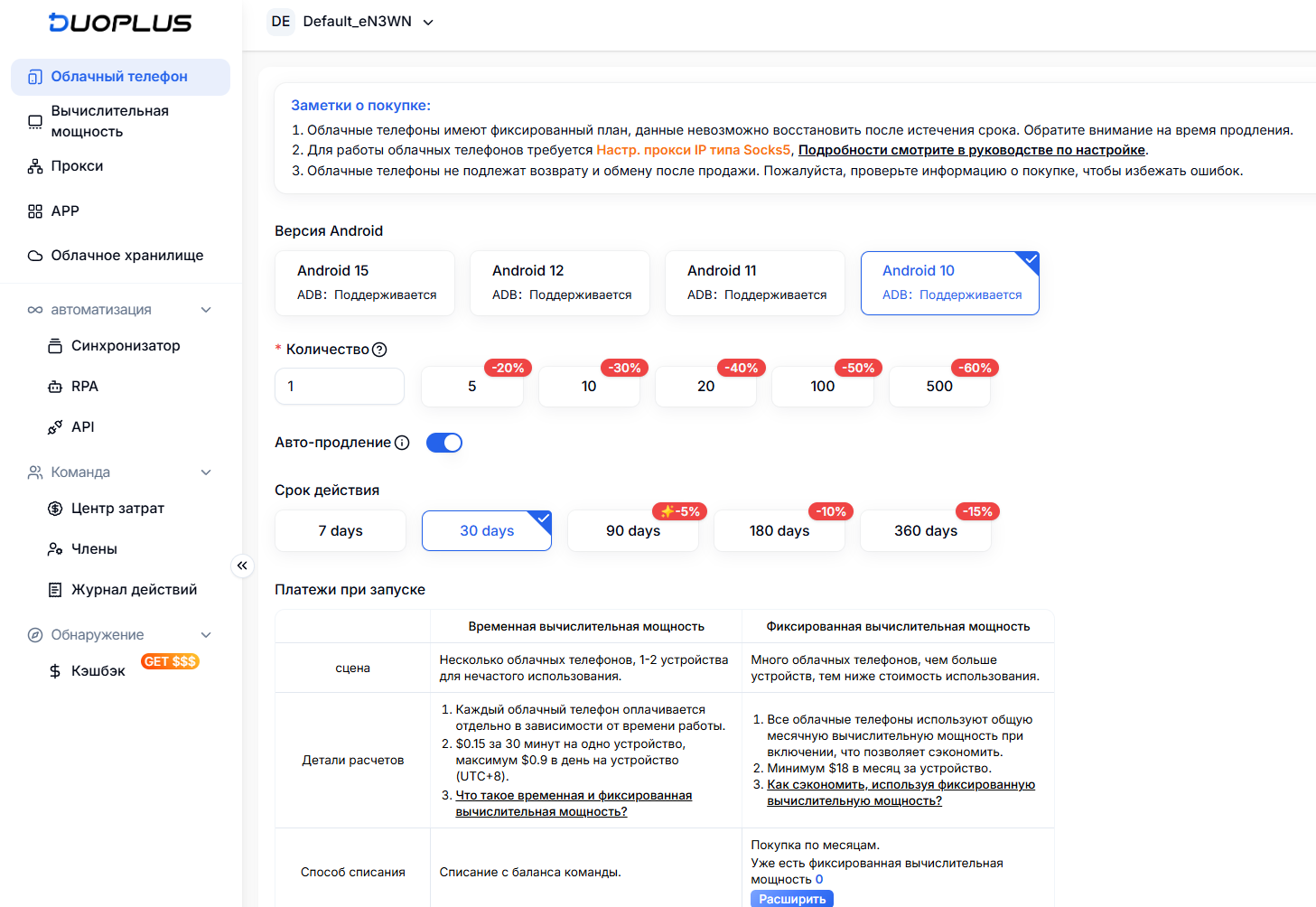Choose 360 days validity period
1316x907 pixels.
(926, 531)
